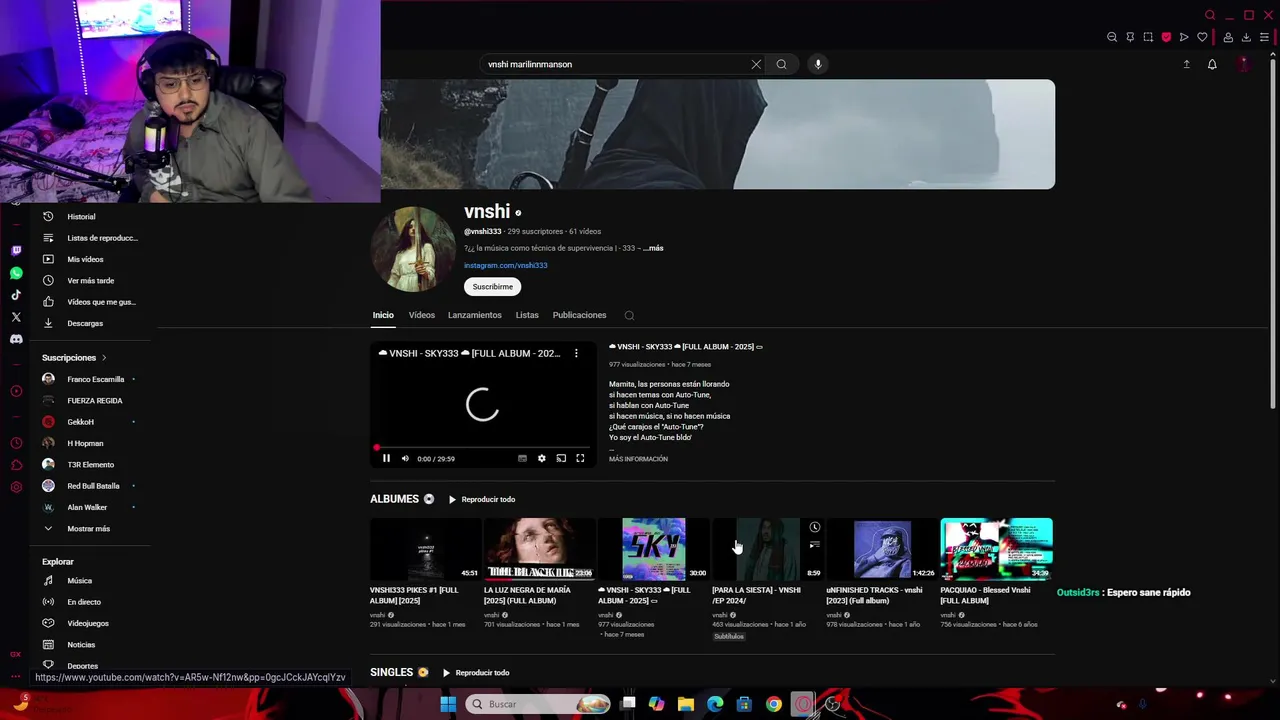Open the YouTube account avatar menu
Image resolution: width=1280 pixels, height=720 pixels.
pos(1244,64)
